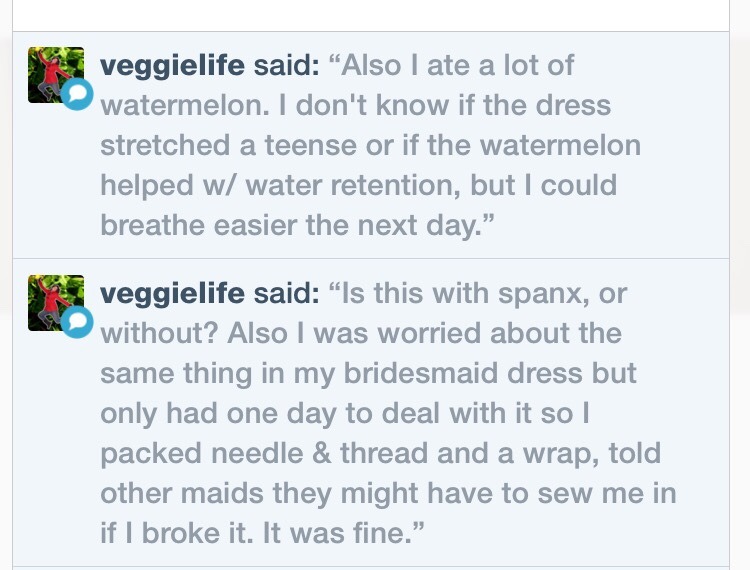Click the word "said:" in the watermelon comment
The image size is (750, 570).
point(286,66)
